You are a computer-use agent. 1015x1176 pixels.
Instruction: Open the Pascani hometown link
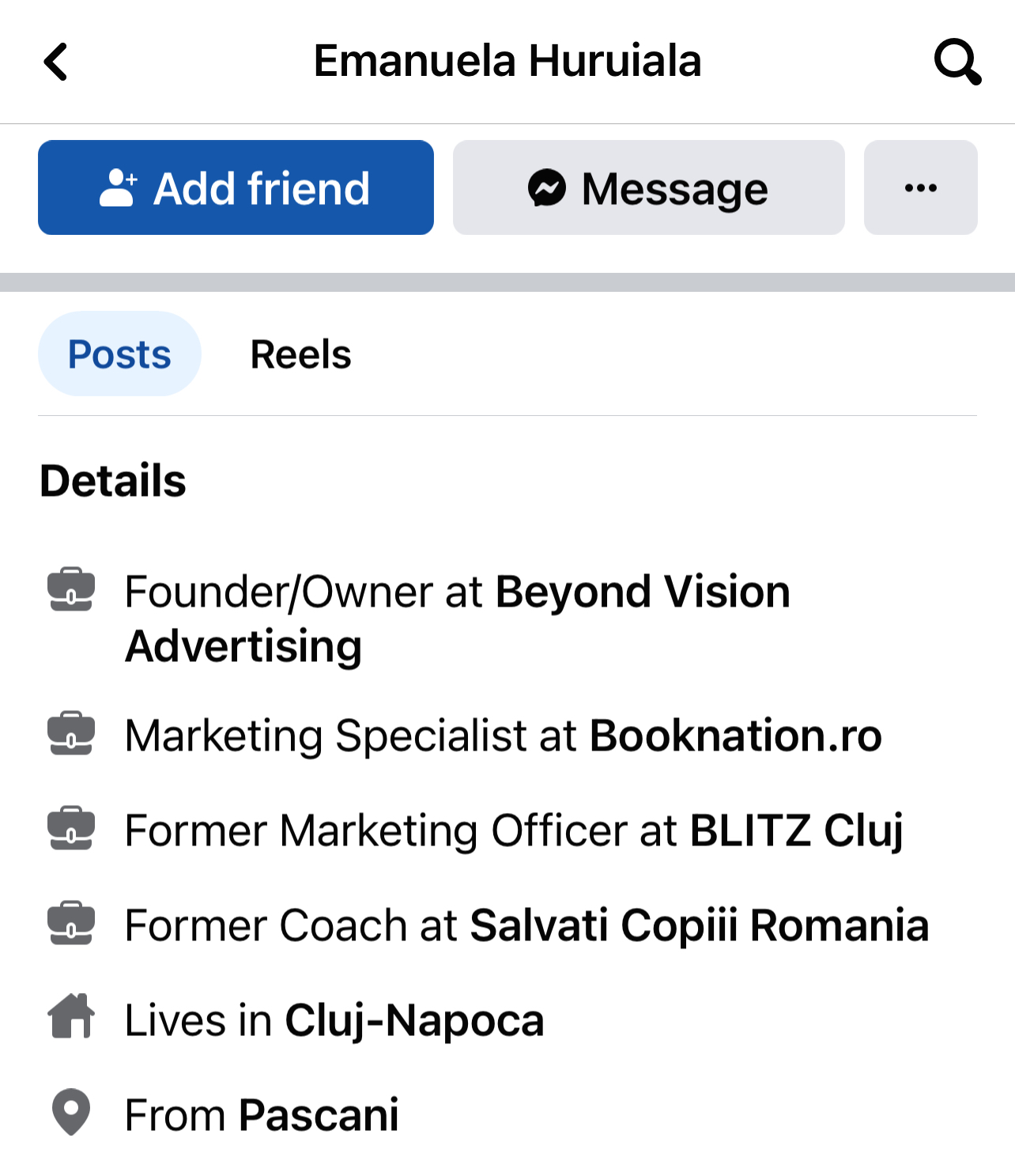[319, 1115]
